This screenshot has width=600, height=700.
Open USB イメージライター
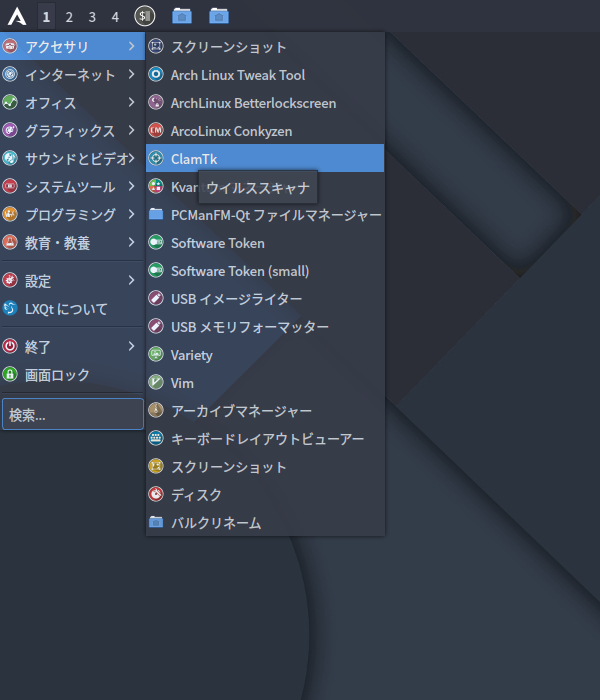[x=265, y=299]
